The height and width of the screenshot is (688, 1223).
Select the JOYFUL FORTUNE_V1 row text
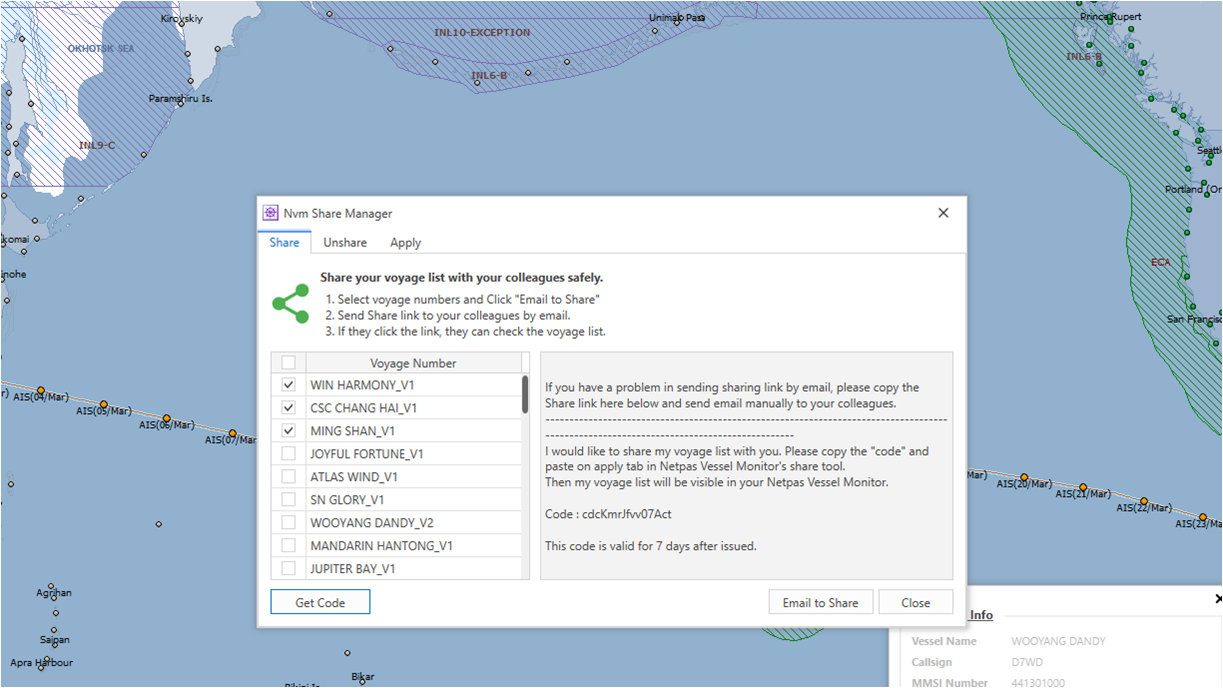pyautogui.click(x=367, y=454)
